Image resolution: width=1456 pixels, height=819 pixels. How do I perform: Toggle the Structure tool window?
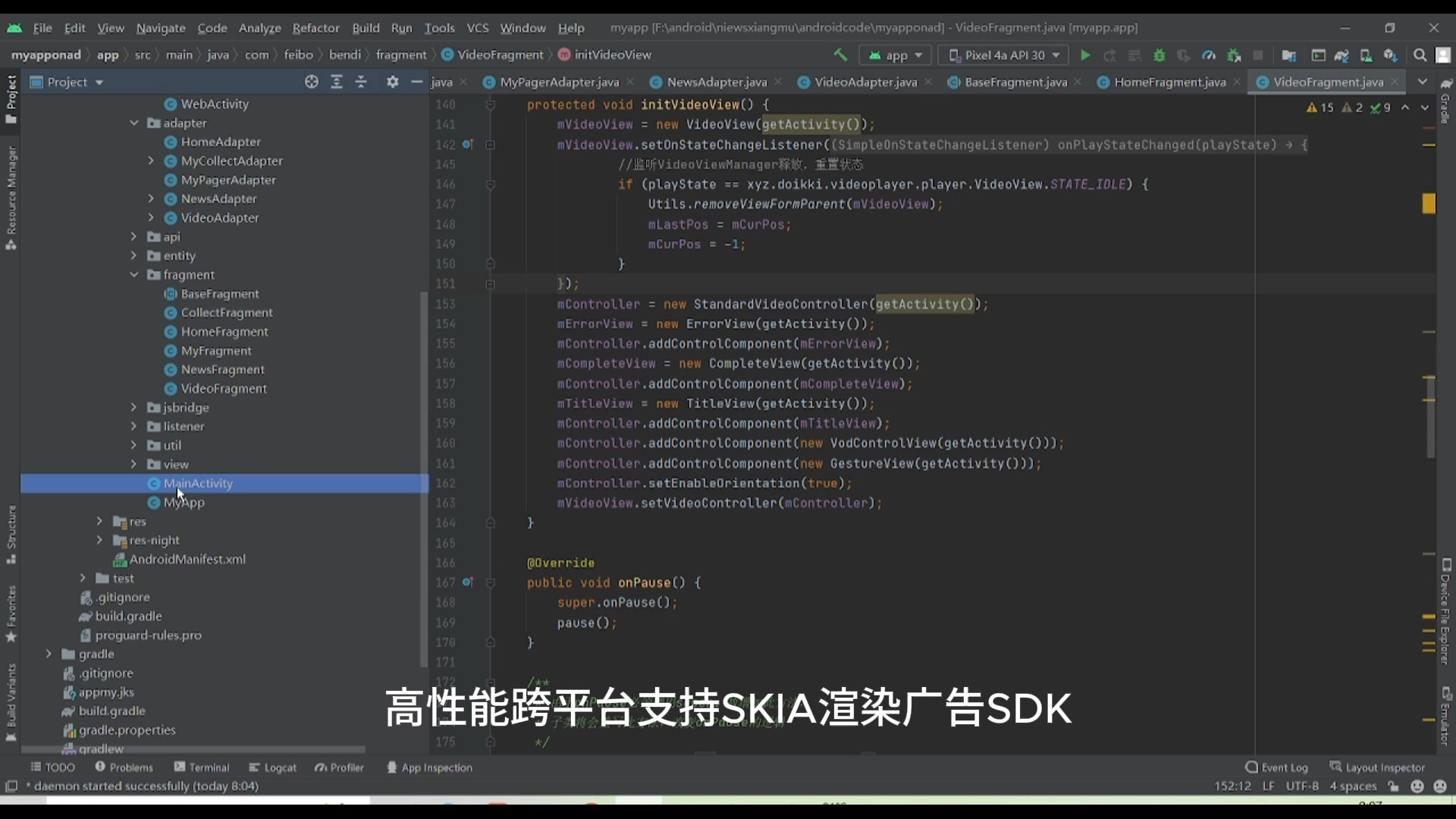11,534
